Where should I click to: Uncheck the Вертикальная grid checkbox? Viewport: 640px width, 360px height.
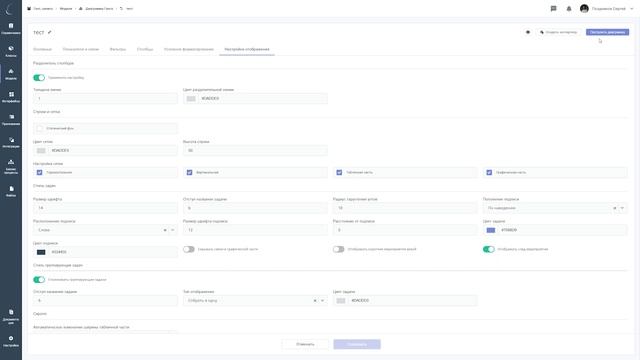[189, 173]
